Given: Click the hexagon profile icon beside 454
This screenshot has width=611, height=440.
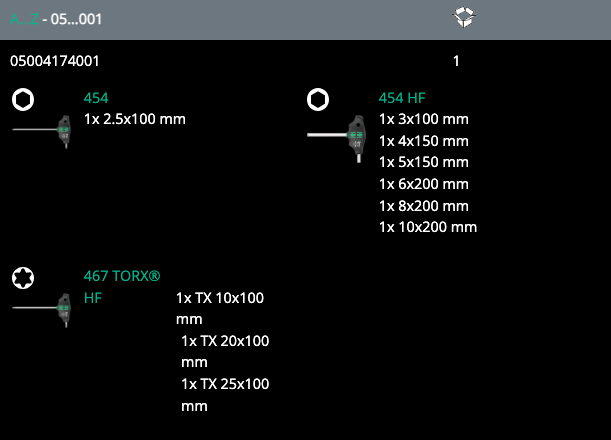Looking at the screenshot, I should [x=23, y=99].
